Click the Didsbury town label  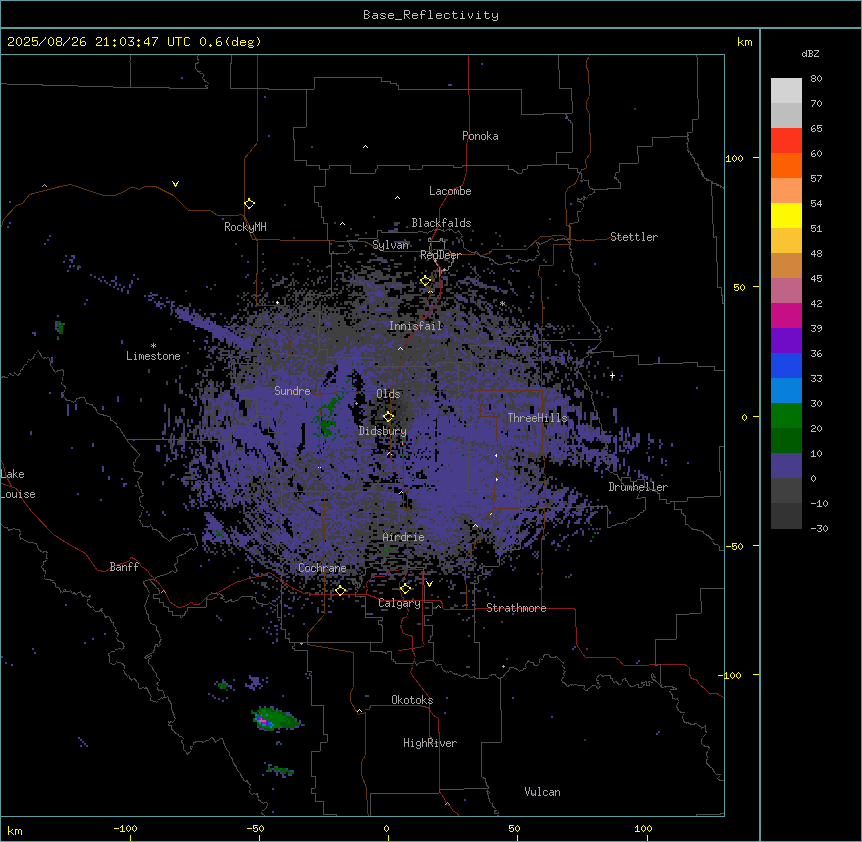[383, 431]
